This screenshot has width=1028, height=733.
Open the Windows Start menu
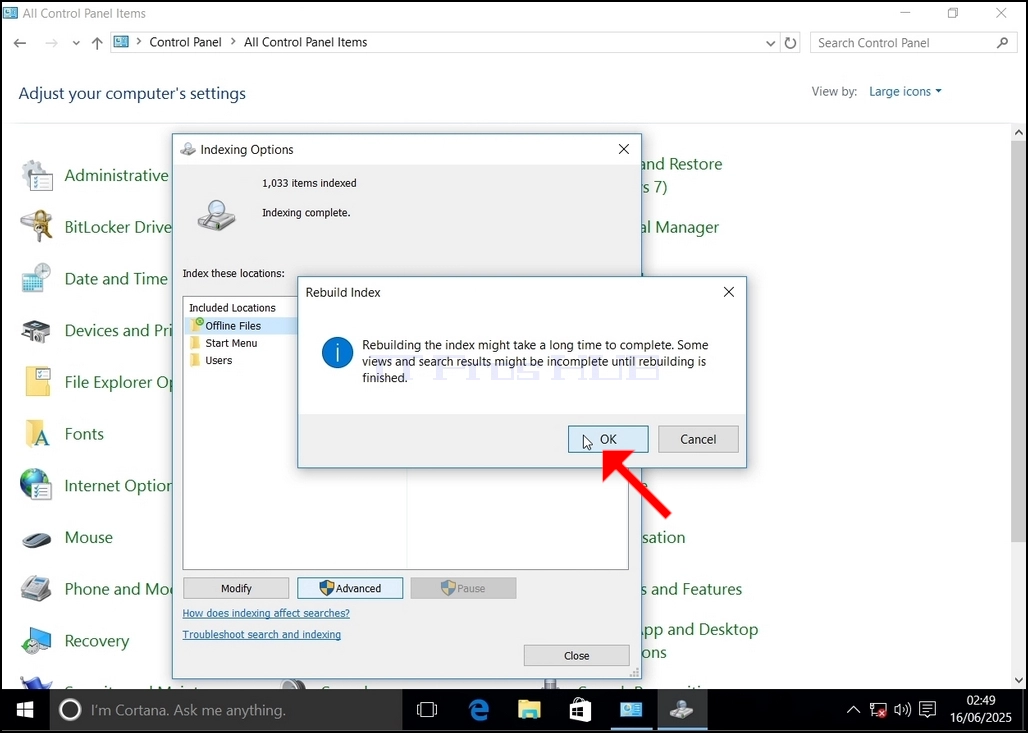[x=25, y=710]
